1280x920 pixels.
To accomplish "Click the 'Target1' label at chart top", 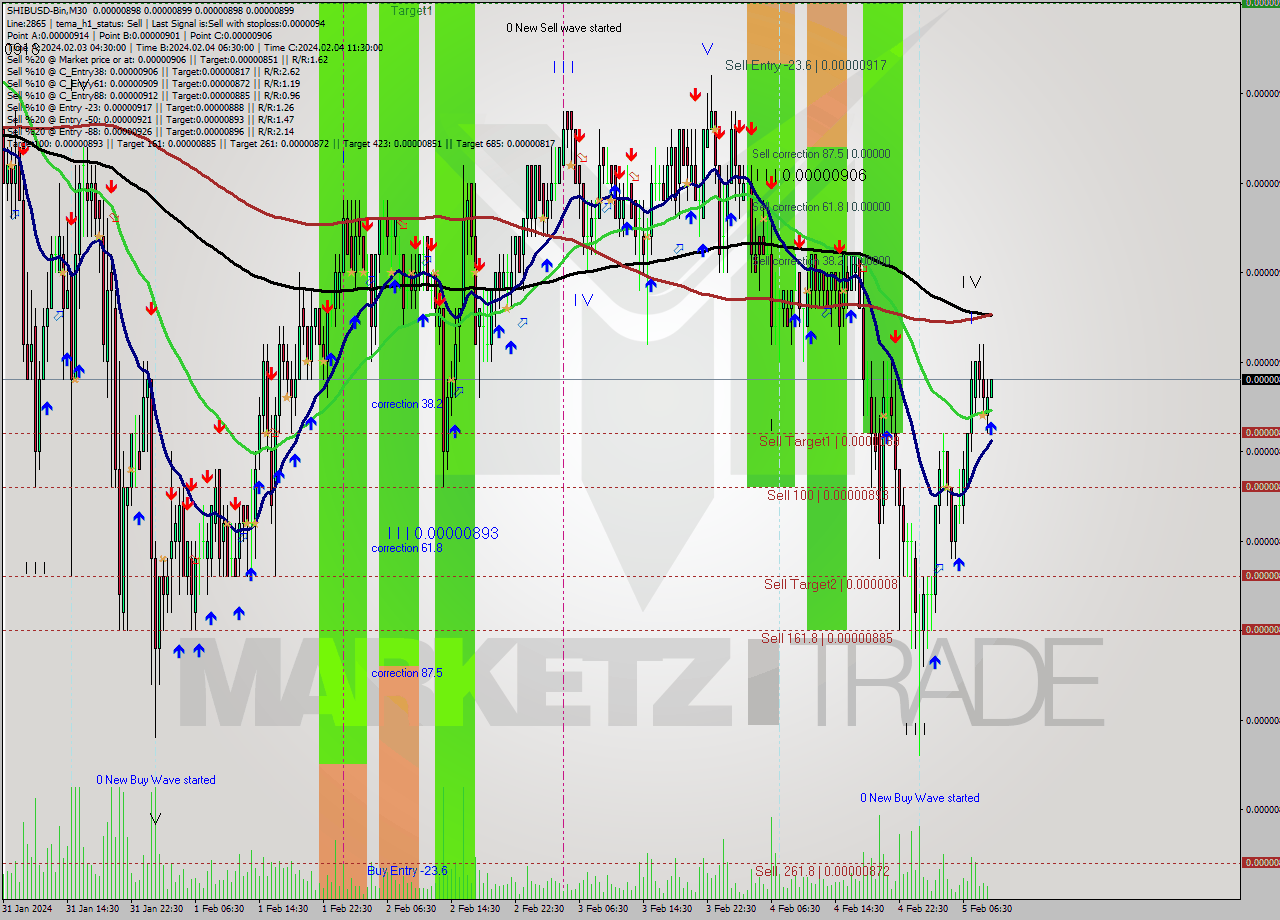I will [411, 10].
